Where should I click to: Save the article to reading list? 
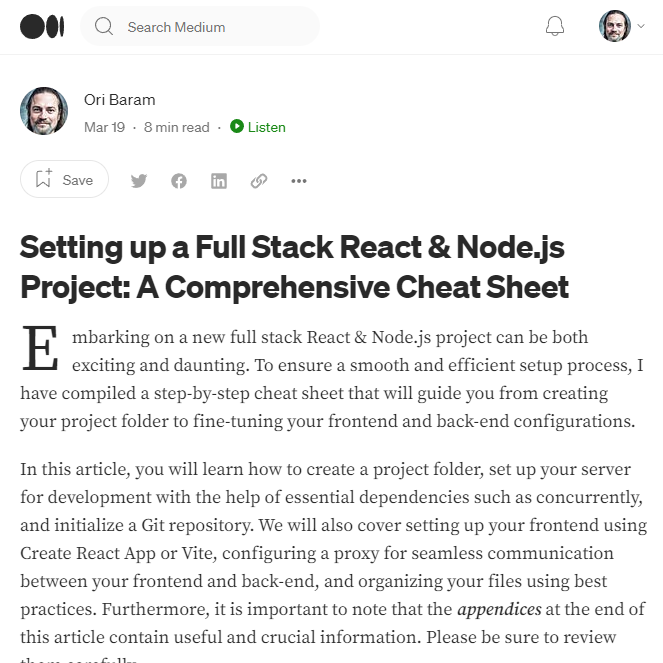pos(65,180)
